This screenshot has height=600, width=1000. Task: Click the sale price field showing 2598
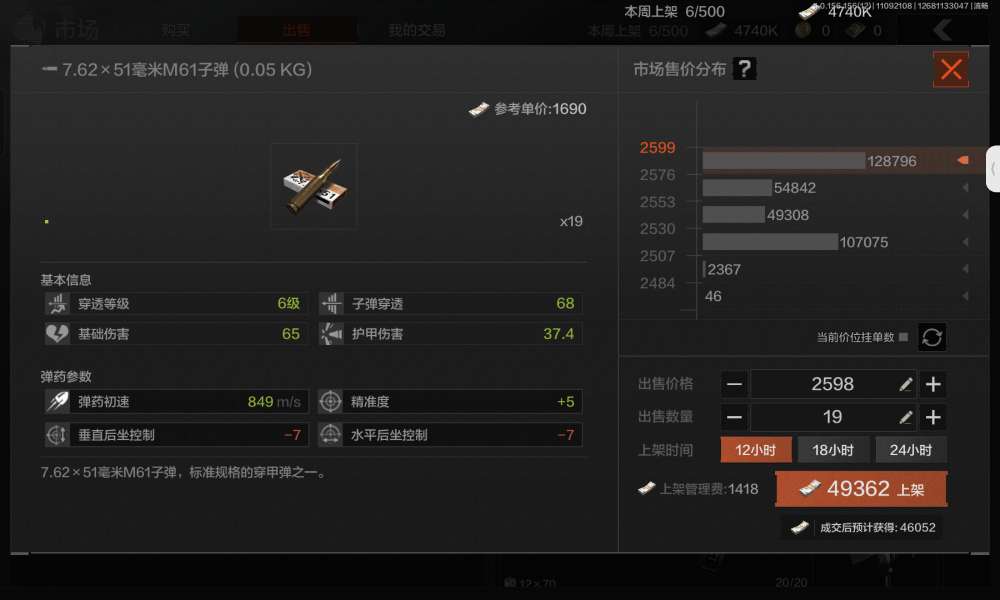click(x=833, y=384)
